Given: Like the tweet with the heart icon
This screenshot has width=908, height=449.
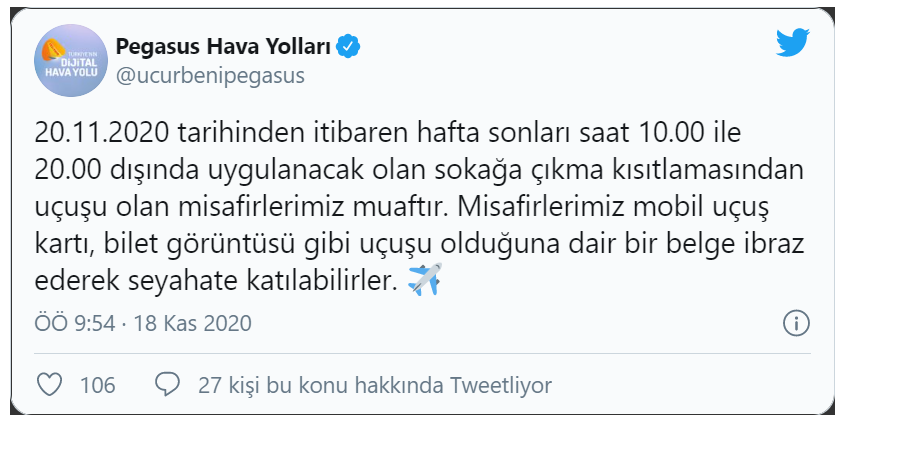Looking at the screenshot, I should [x=49, y=385].
